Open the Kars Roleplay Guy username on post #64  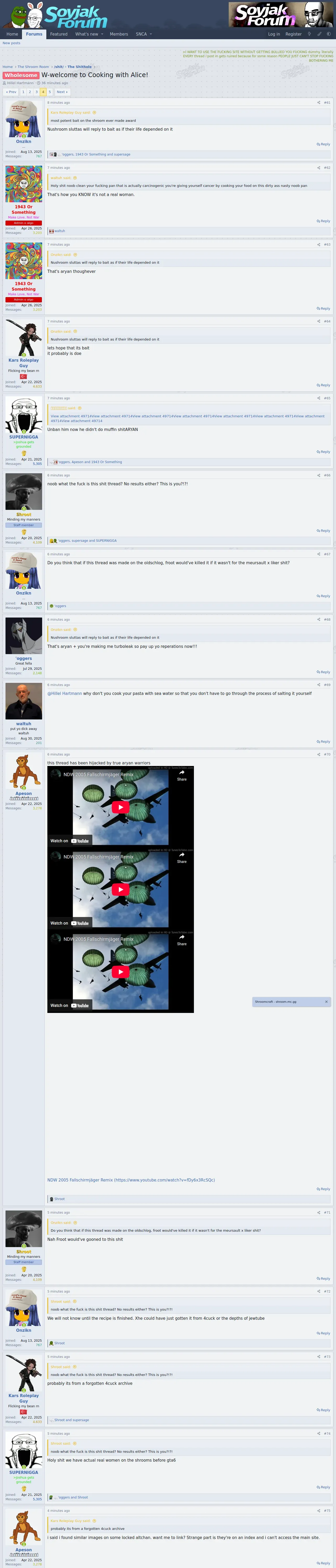point(23,363)
